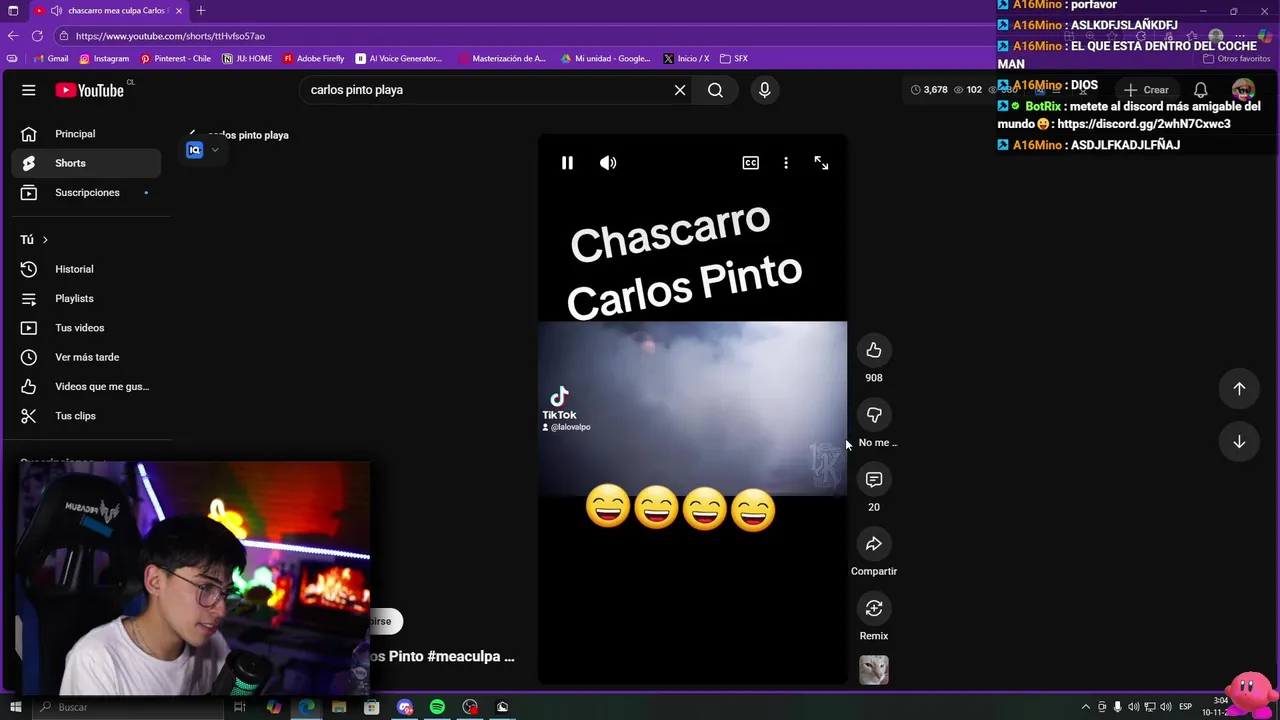Screen dimensions: 1280x720
Task: Open the AI Voice Generator bookmark
Action: 399,59
